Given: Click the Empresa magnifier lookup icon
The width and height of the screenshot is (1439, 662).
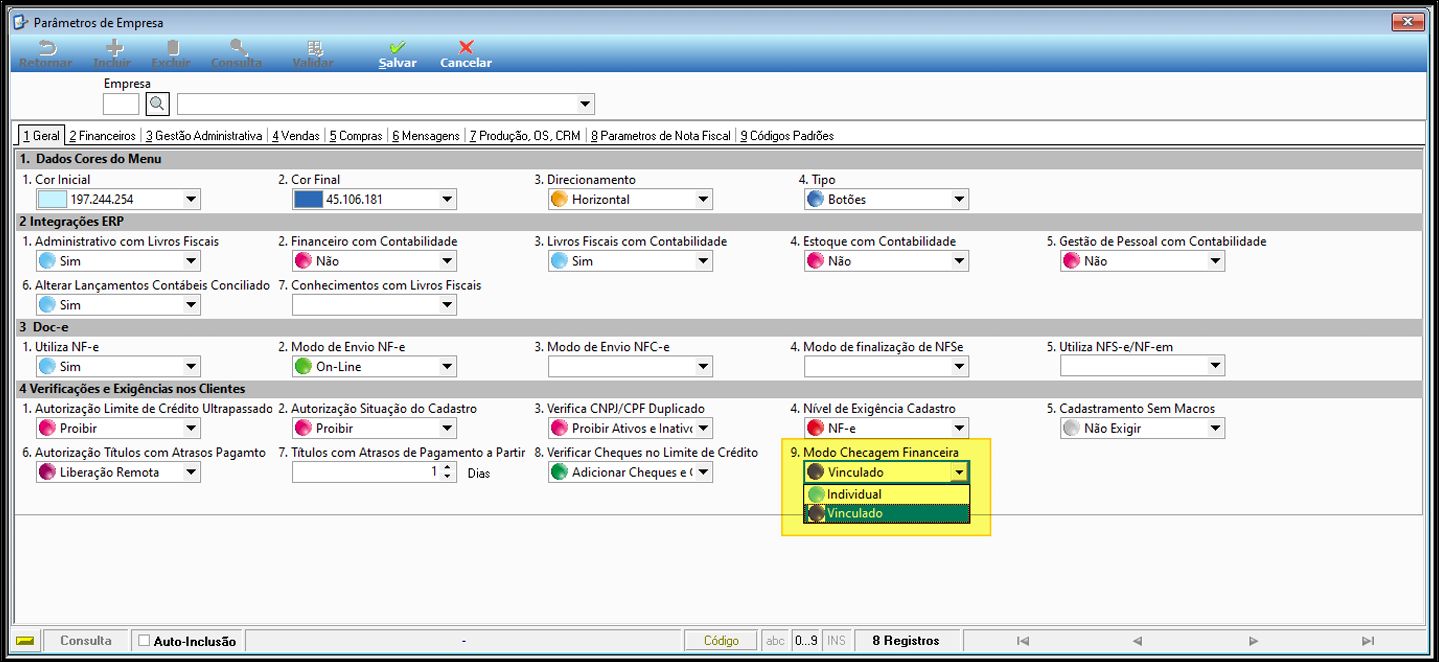Looking at the screenshot, I should click(x=158, y=104).
